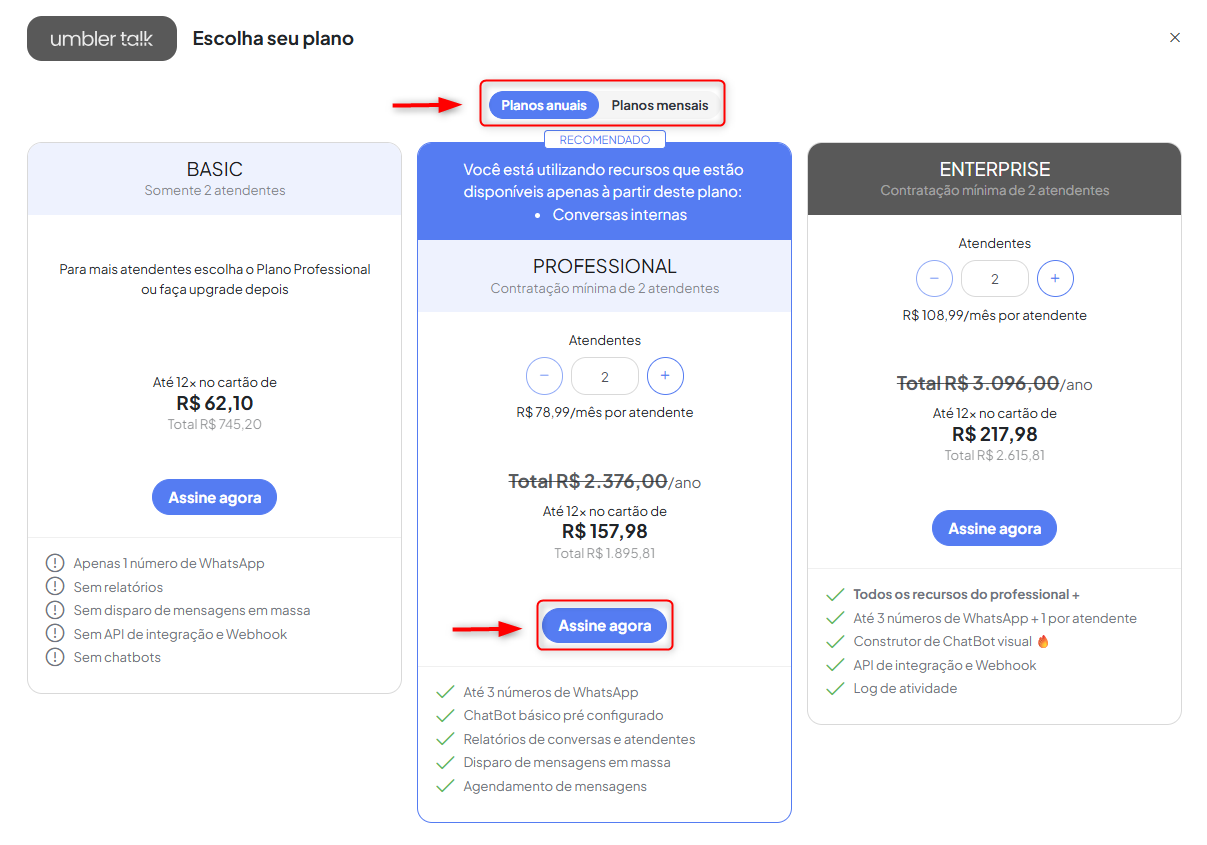Subscribe to the Enterprise plan
The height and width of the screenshot is (845, 1207).
pos(994,528)
